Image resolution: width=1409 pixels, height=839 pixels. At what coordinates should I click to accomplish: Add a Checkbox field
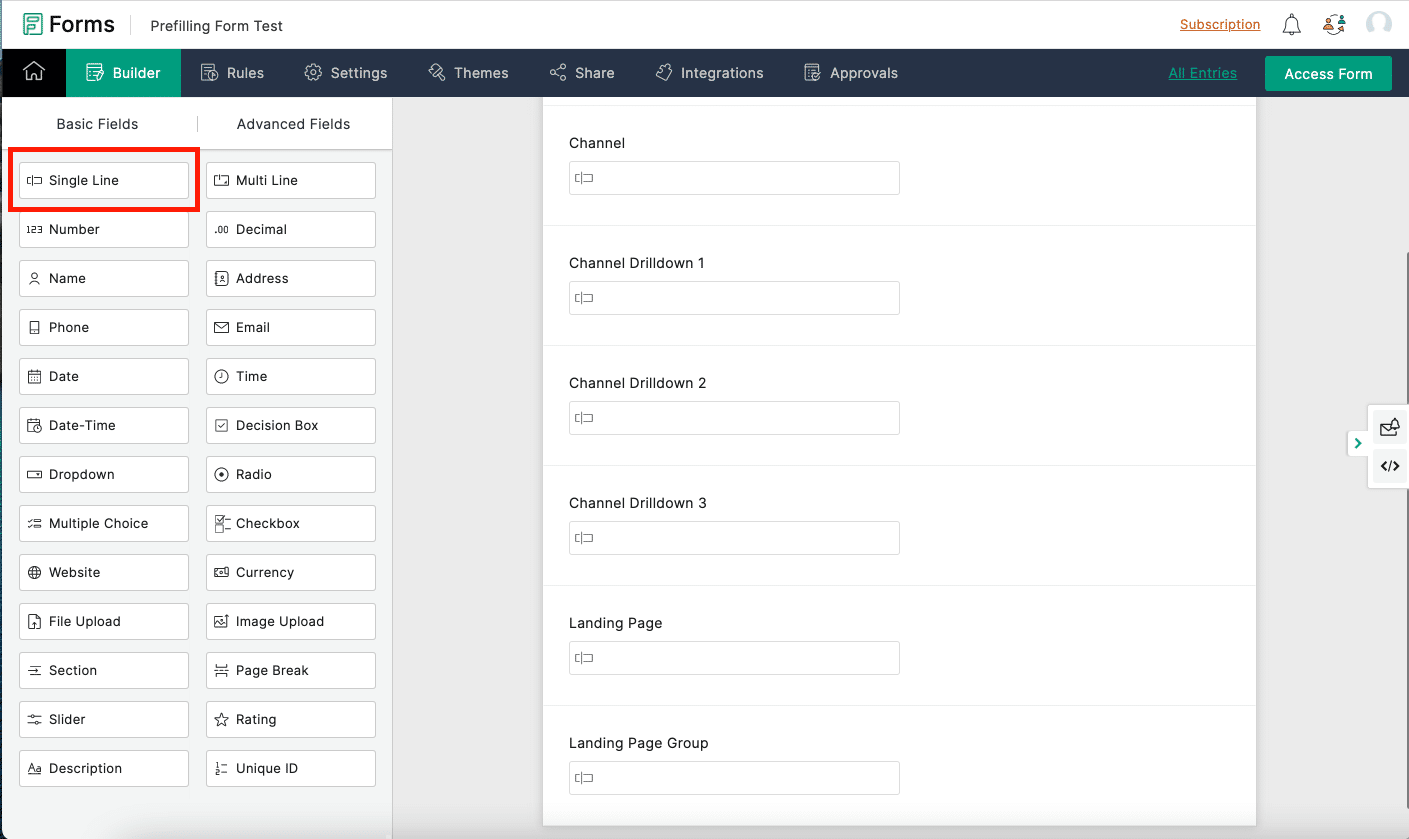291,523
